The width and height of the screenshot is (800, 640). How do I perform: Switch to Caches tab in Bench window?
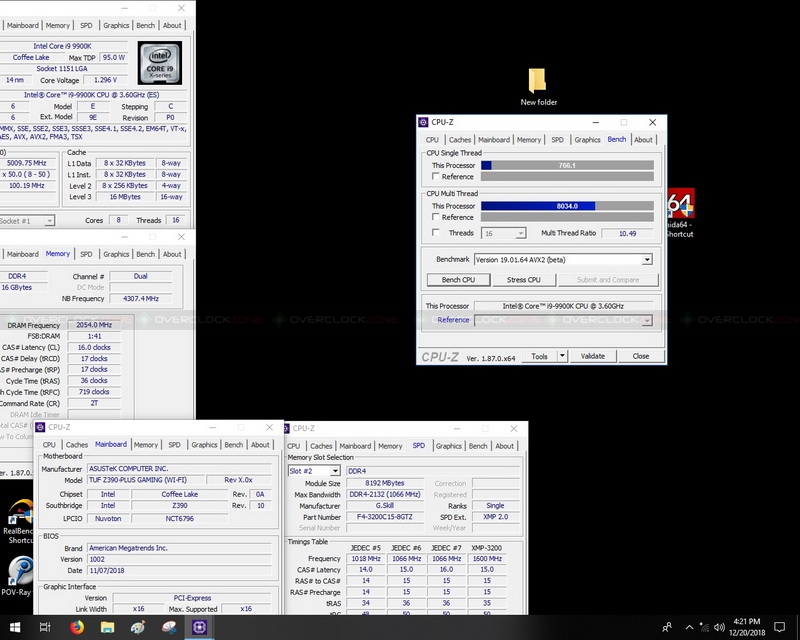click(460, 140)
